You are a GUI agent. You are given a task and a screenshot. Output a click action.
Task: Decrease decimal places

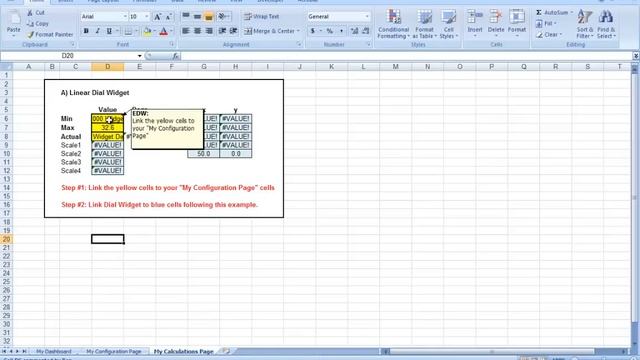point(366,31)
